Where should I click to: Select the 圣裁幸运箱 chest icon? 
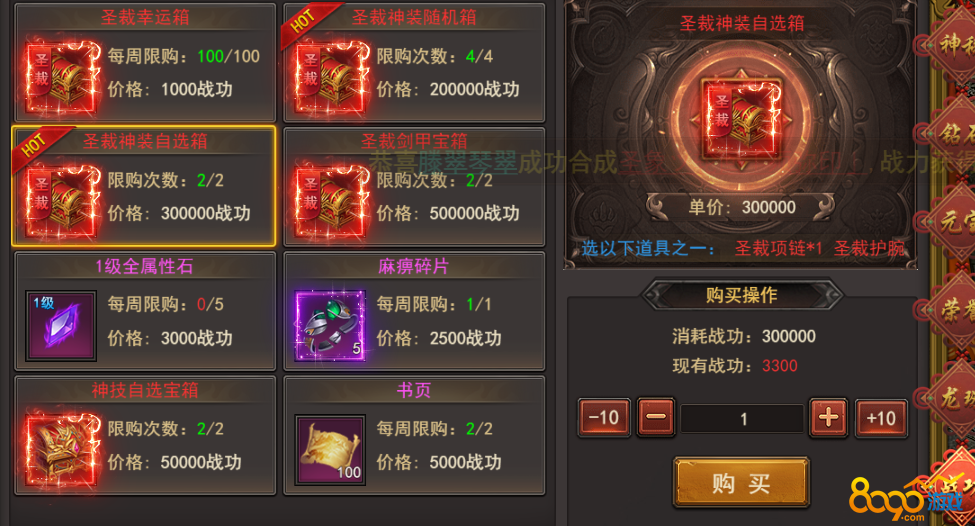coord(62,78)
